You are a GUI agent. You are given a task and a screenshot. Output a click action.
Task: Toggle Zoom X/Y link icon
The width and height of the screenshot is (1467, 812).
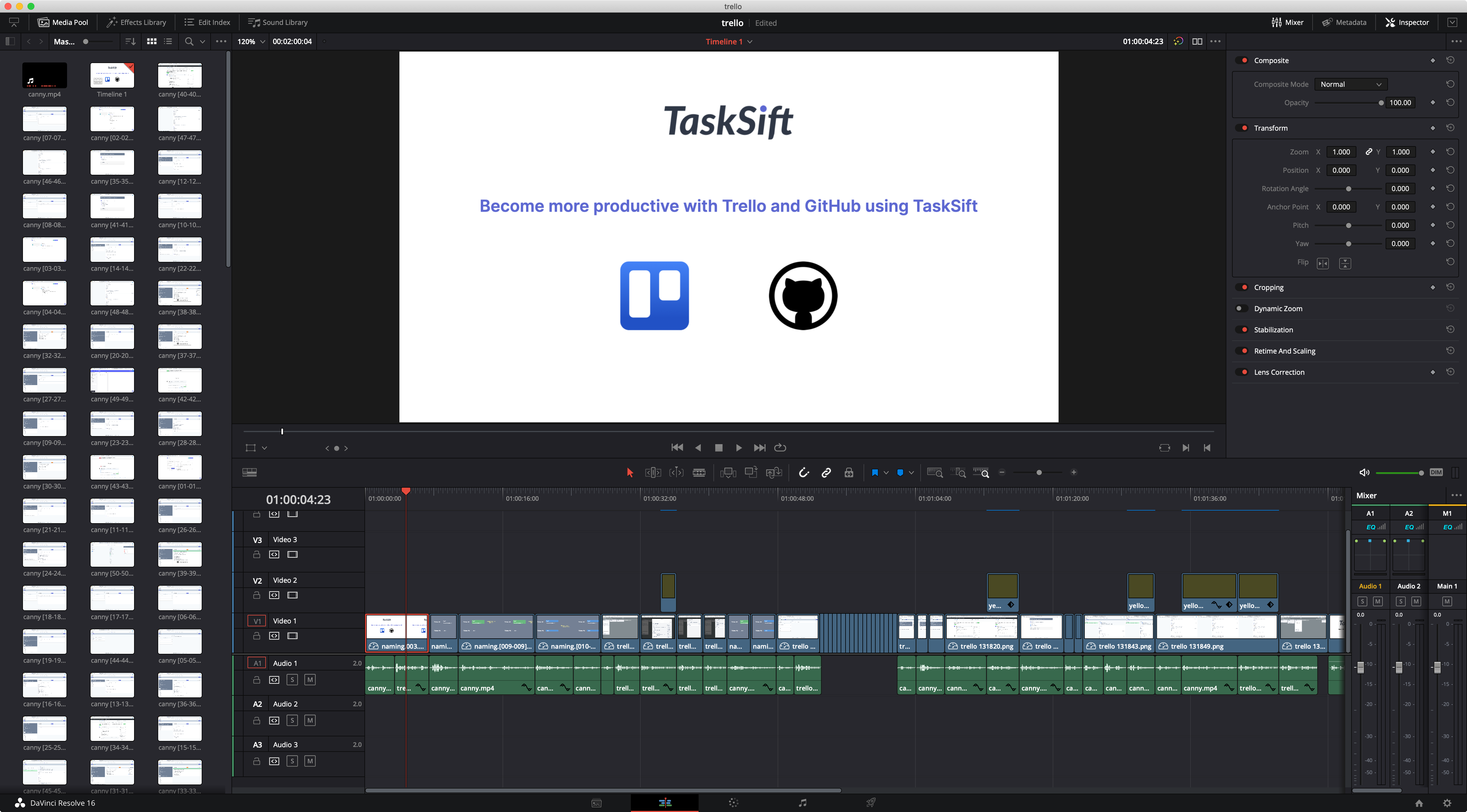coord(1368,152)
